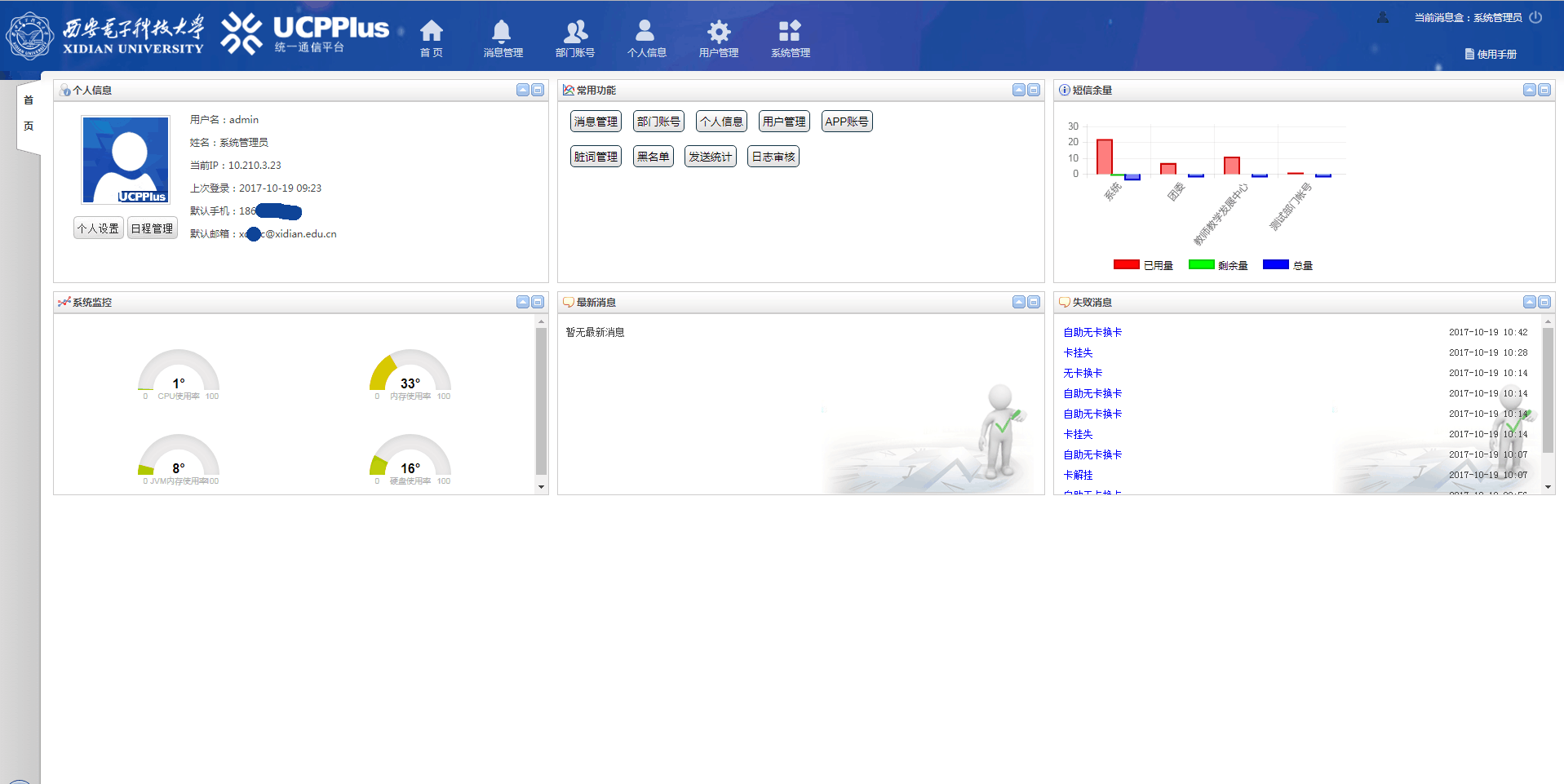
Task: Maximize the 常用功能 panel
Action: tap(1034, 90)
